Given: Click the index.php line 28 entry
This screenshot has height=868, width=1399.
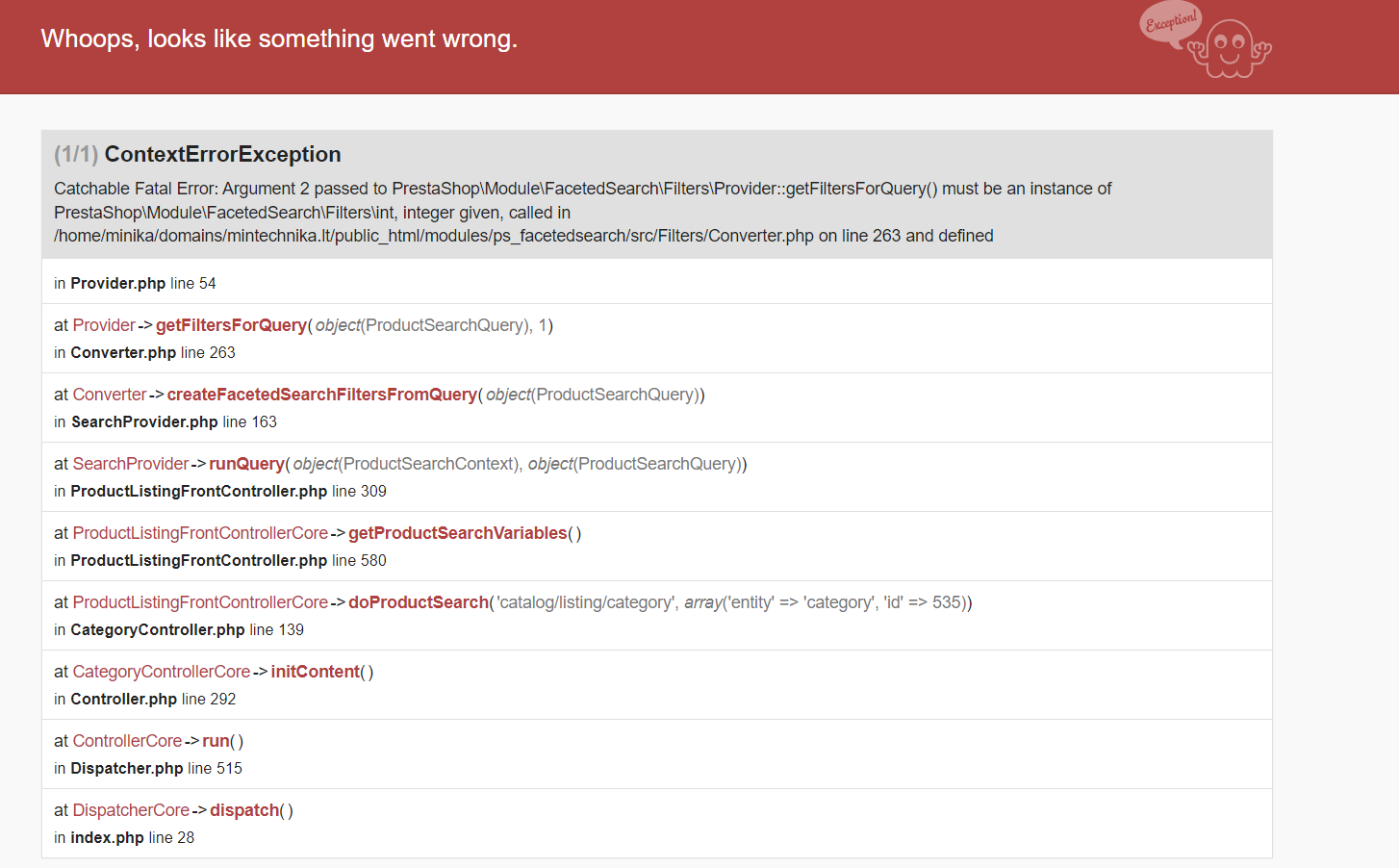Looking at the screenshot, I should (x=124, y=837).
